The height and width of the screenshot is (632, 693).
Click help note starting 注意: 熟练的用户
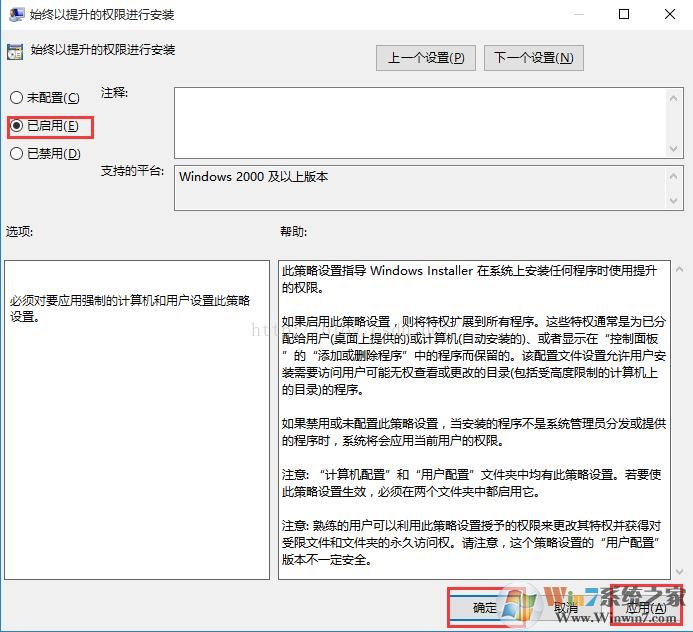[x=472, y=542]
